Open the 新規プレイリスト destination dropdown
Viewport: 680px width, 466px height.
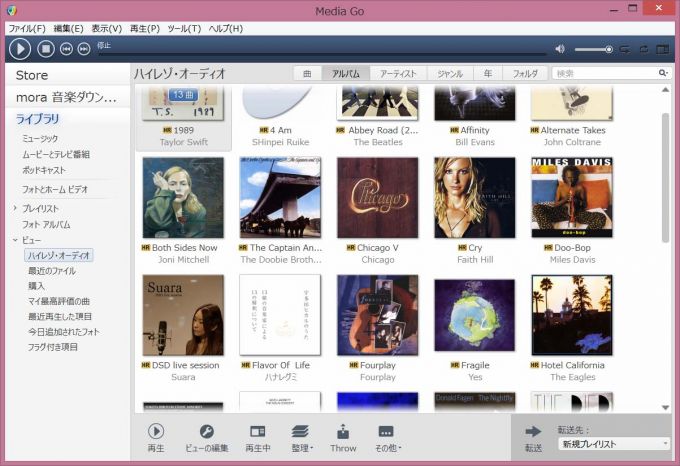[613, 444]
